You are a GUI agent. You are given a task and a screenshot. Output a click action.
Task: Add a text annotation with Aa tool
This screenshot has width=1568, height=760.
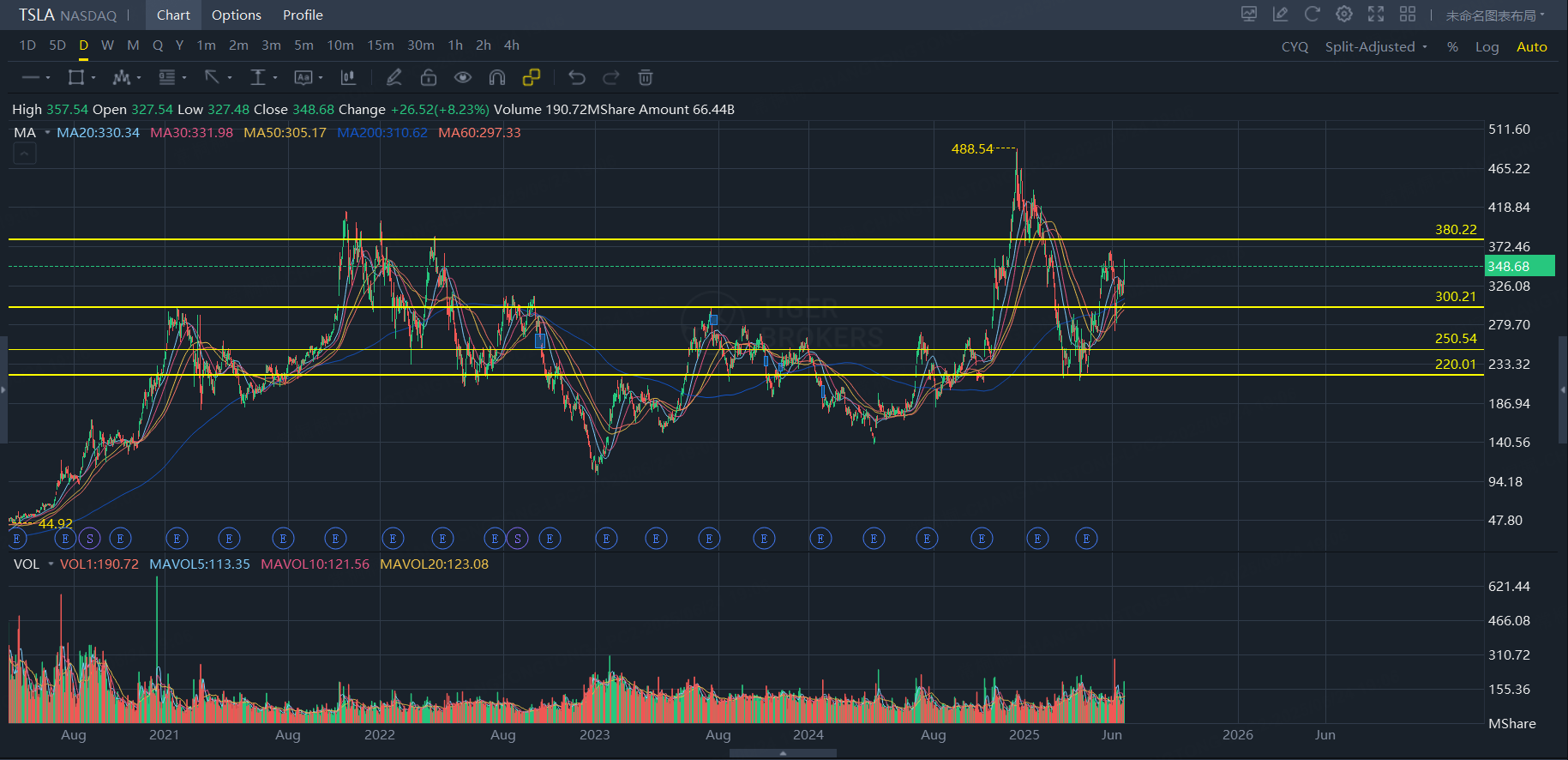pyautogui.click(x=303, y=78)
